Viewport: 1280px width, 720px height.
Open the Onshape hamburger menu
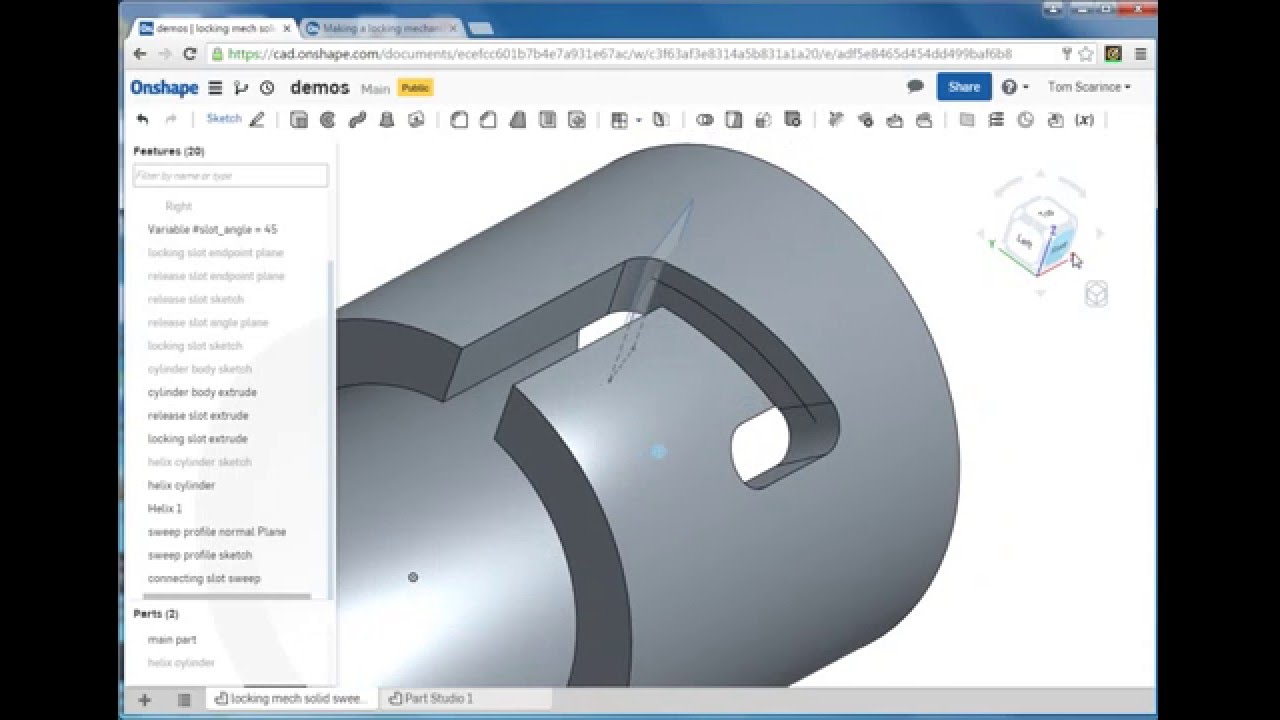(x=215, y=88)
